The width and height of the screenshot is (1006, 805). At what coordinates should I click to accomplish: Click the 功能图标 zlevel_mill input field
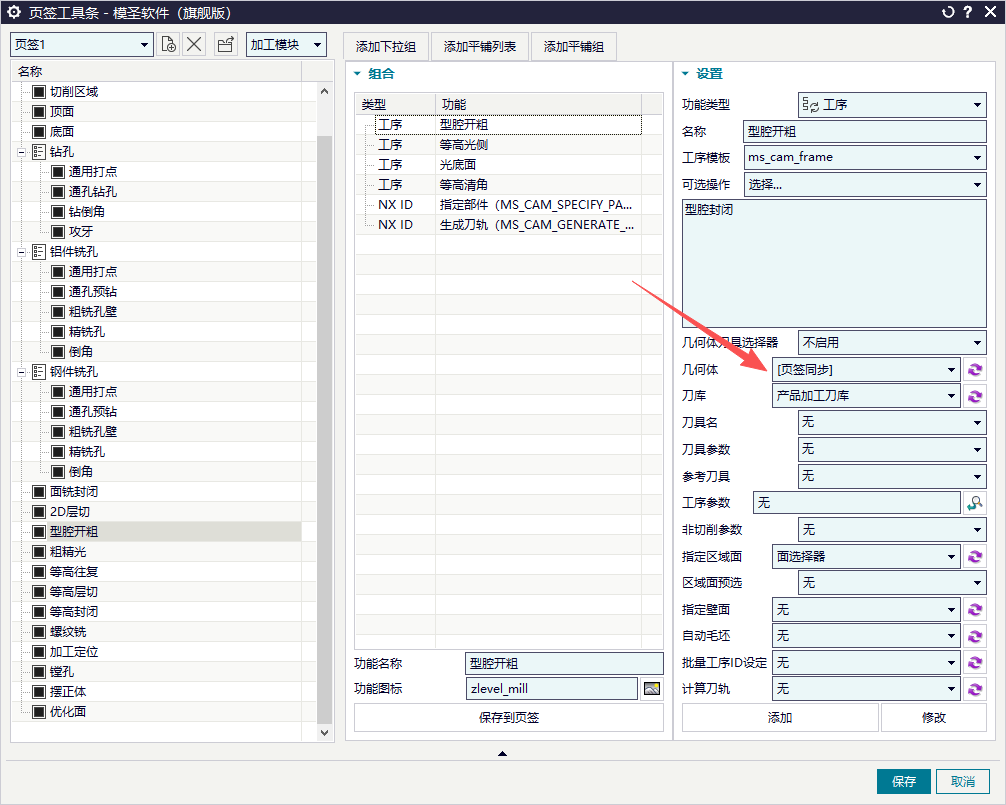[x=552, y=689]
